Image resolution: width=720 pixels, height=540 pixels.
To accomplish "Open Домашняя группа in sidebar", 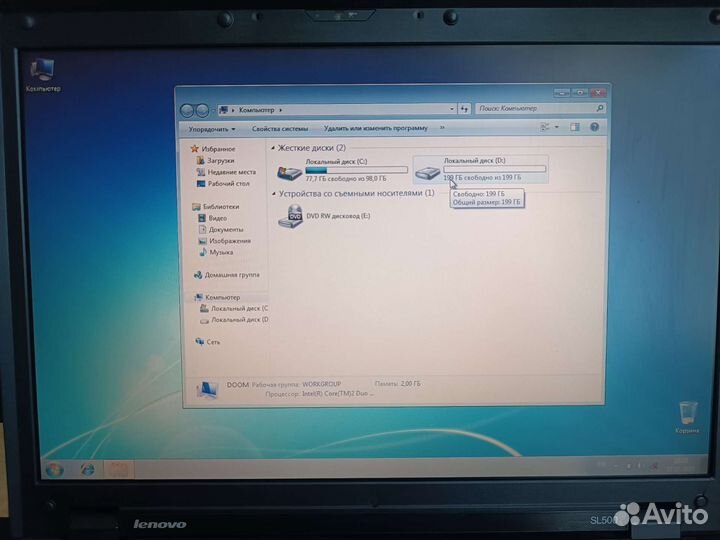I will [x=227, y=275].
